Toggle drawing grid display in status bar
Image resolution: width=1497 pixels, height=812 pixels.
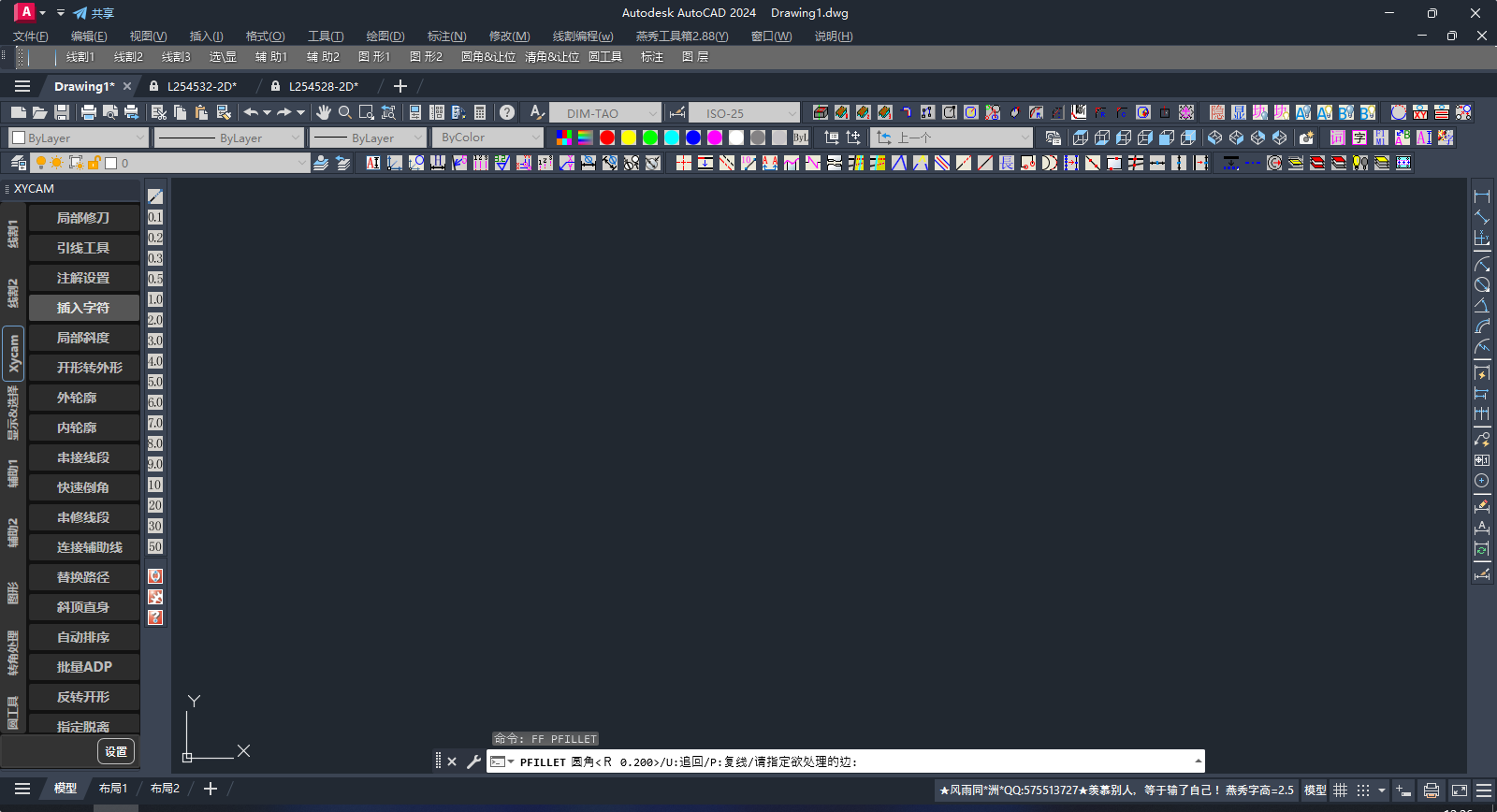(1341, 790)
